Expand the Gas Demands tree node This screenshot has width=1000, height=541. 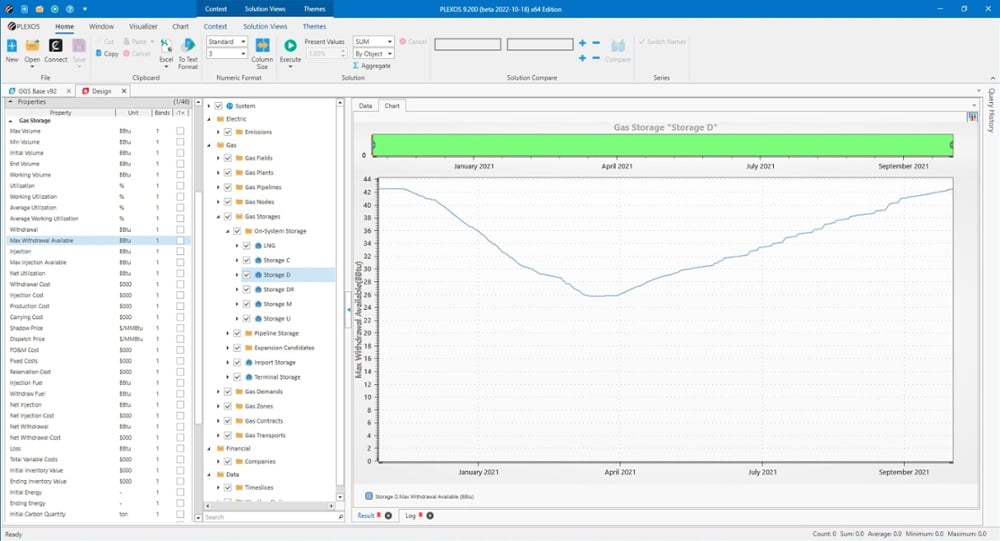(x=218, y=392)
